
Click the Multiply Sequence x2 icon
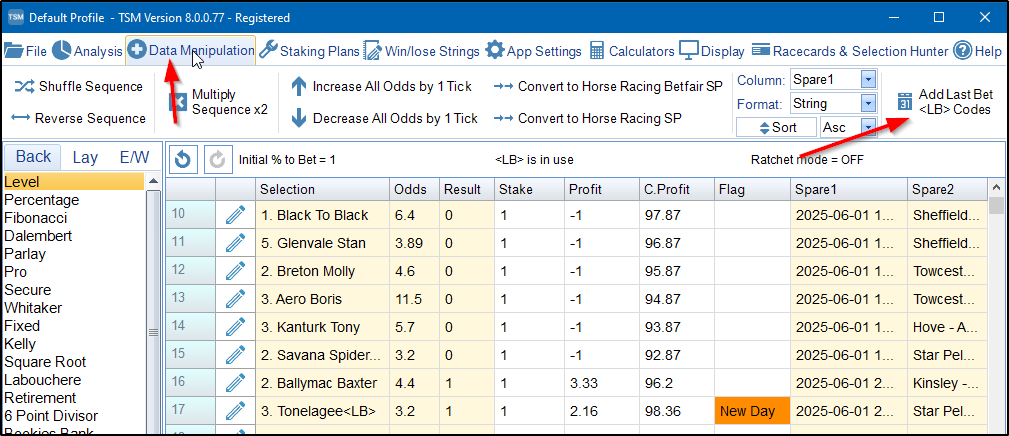pyautogui.click(x=178, y=102)
